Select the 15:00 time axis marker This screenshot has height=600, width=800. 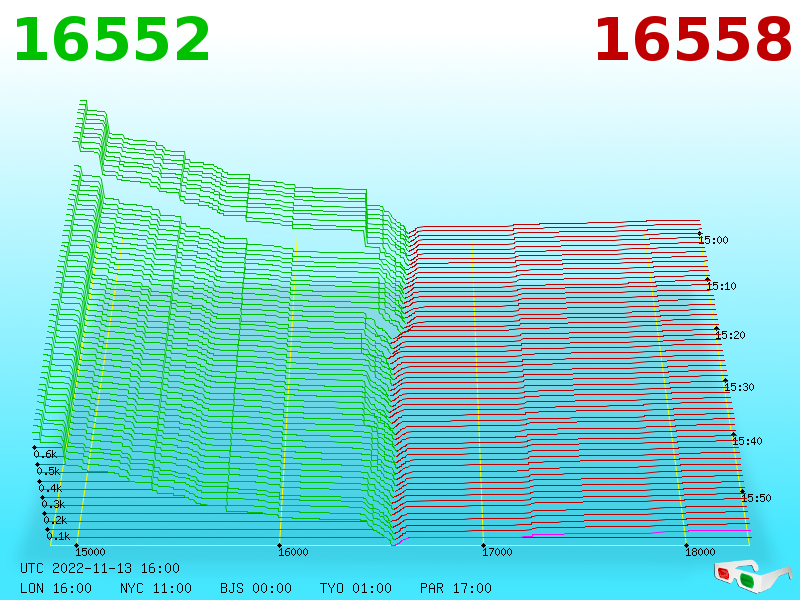tap(713, 240)
